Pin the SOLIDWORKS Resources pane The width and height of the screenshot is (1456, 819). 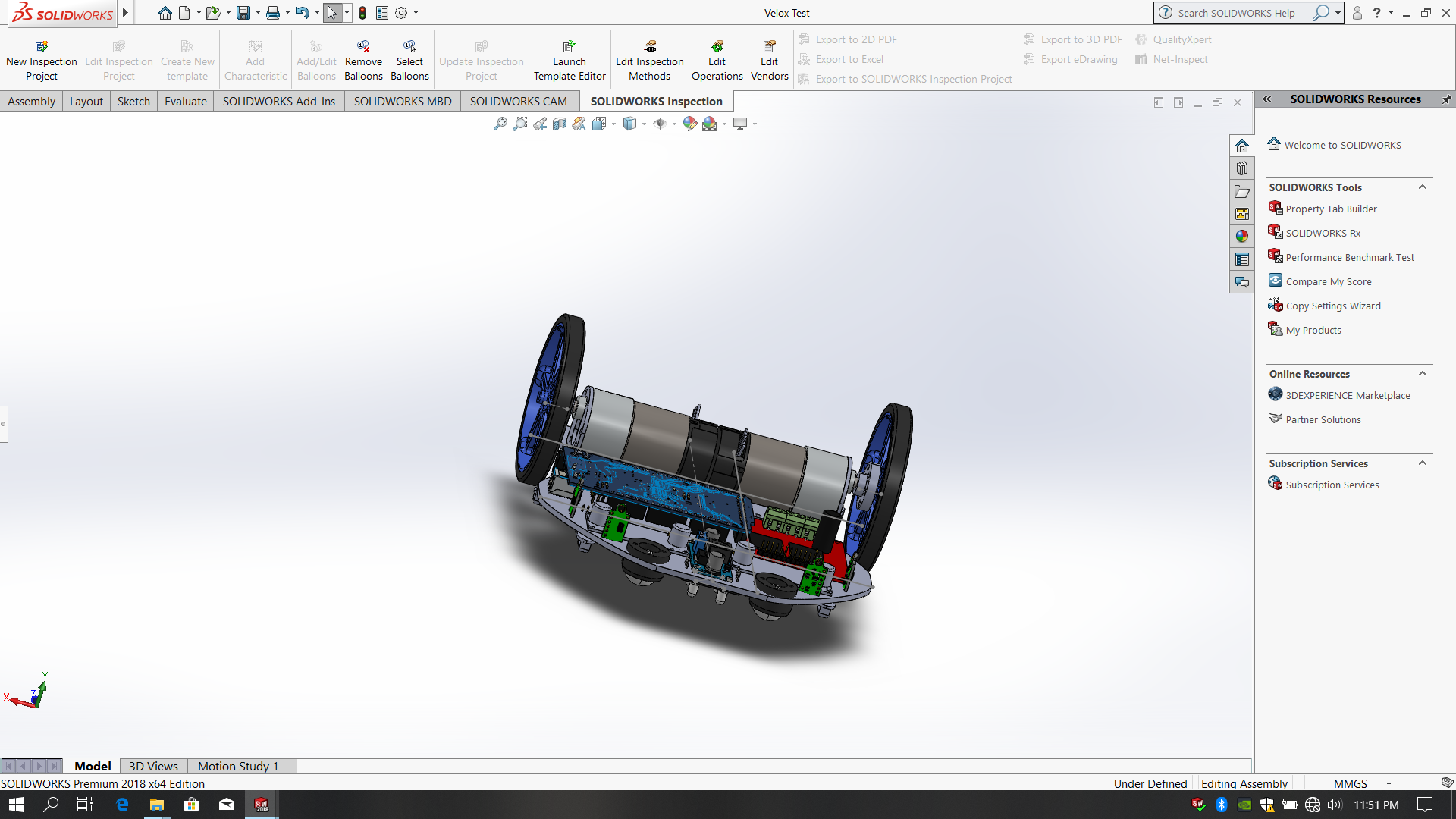click(1446, 99)
